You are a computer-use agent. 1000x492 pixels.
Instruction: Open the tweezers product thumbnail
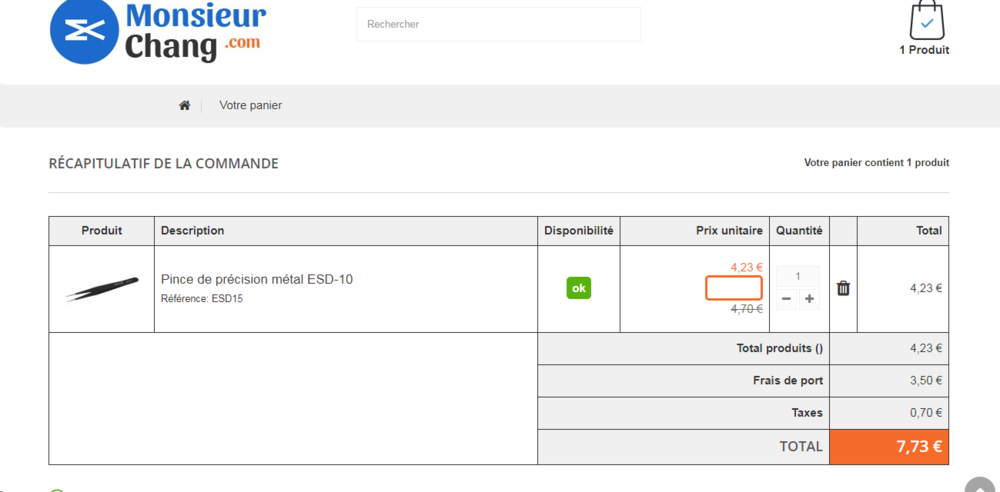pyautogui.click(x=102, y=288)
